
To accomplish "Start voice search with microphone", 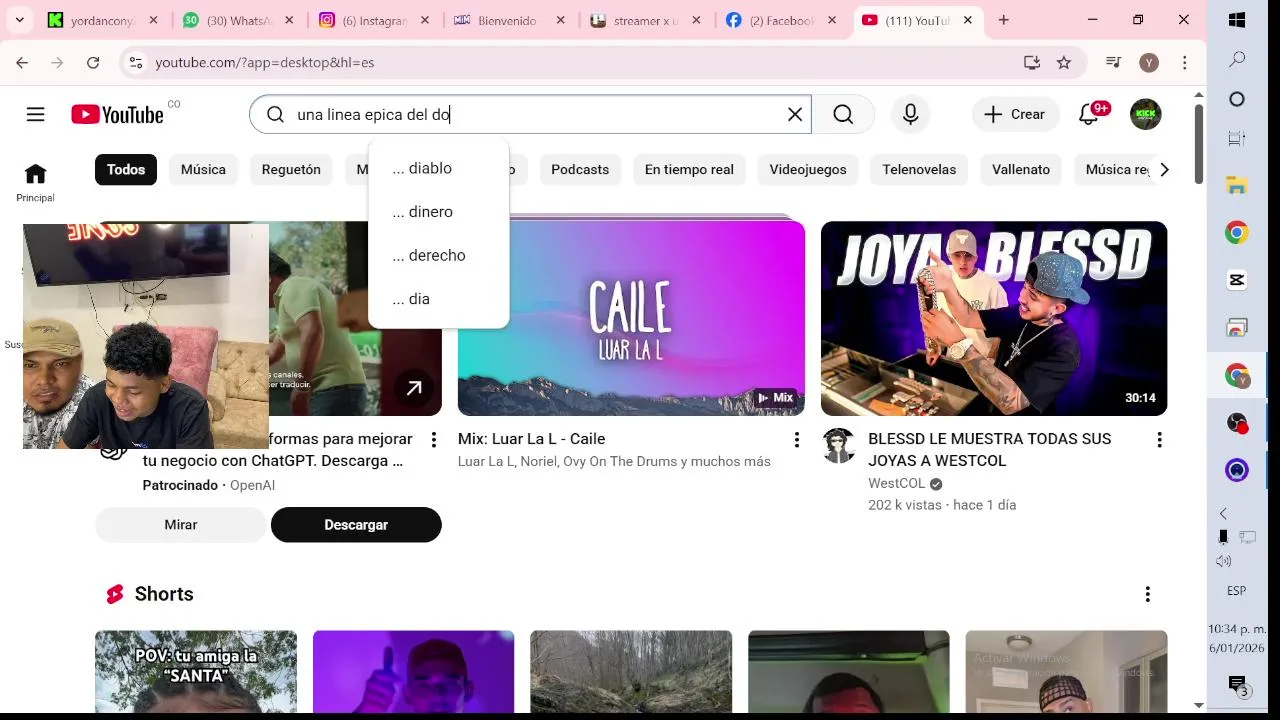I will point(910,114).
